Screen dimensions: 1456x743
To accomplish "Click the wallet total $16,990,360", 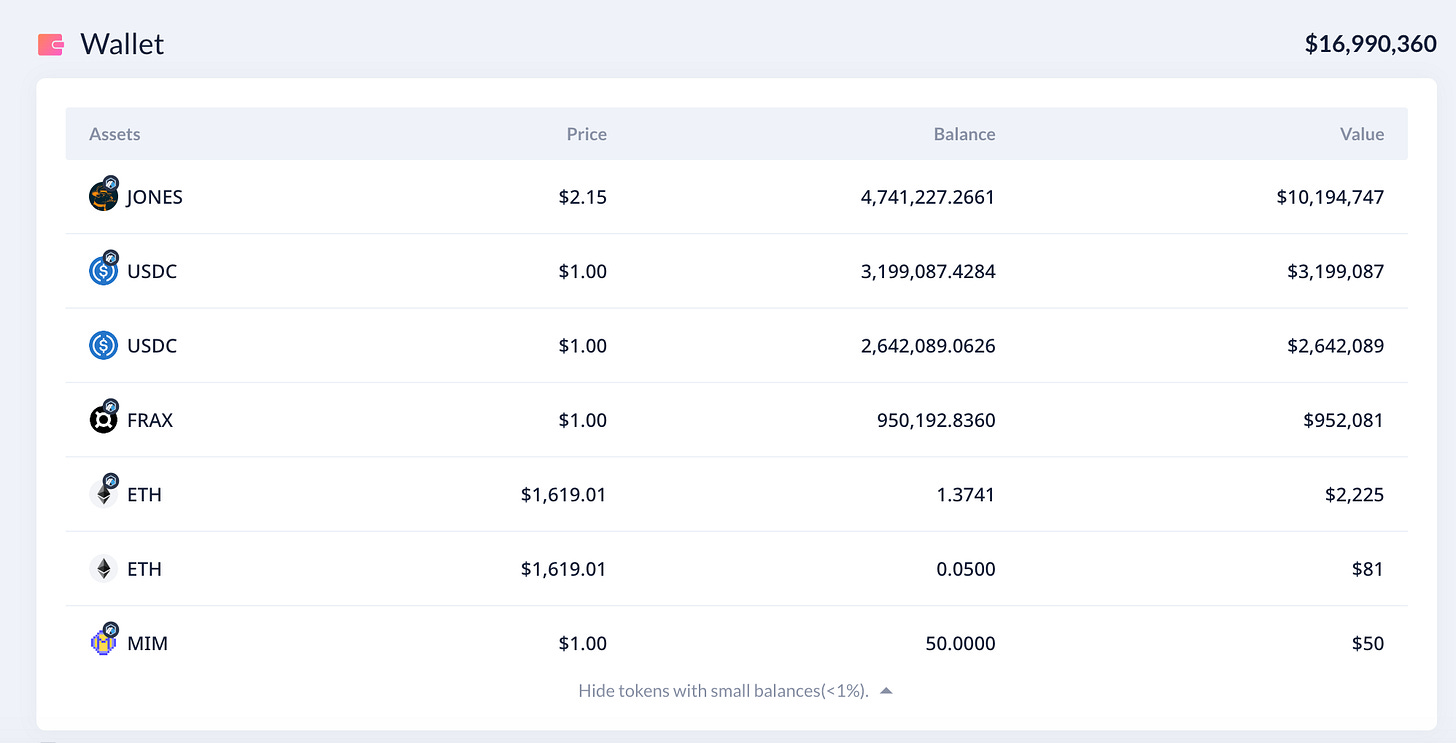I will point(1371,44).
